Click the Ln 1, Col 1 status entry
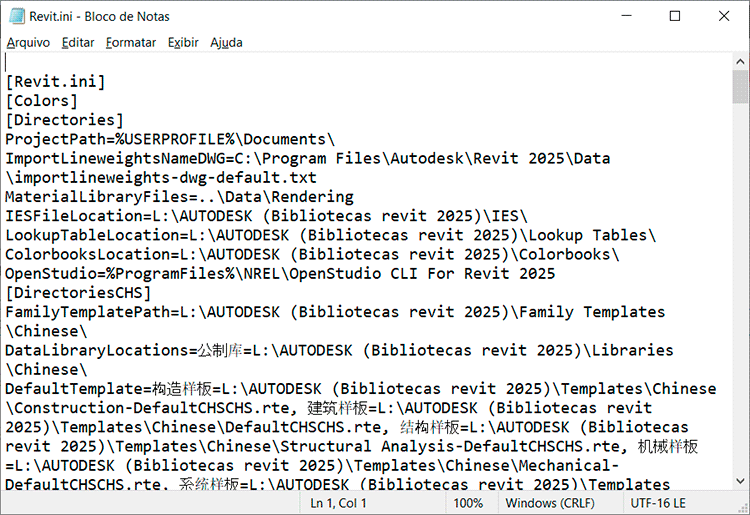 [338, 503]
